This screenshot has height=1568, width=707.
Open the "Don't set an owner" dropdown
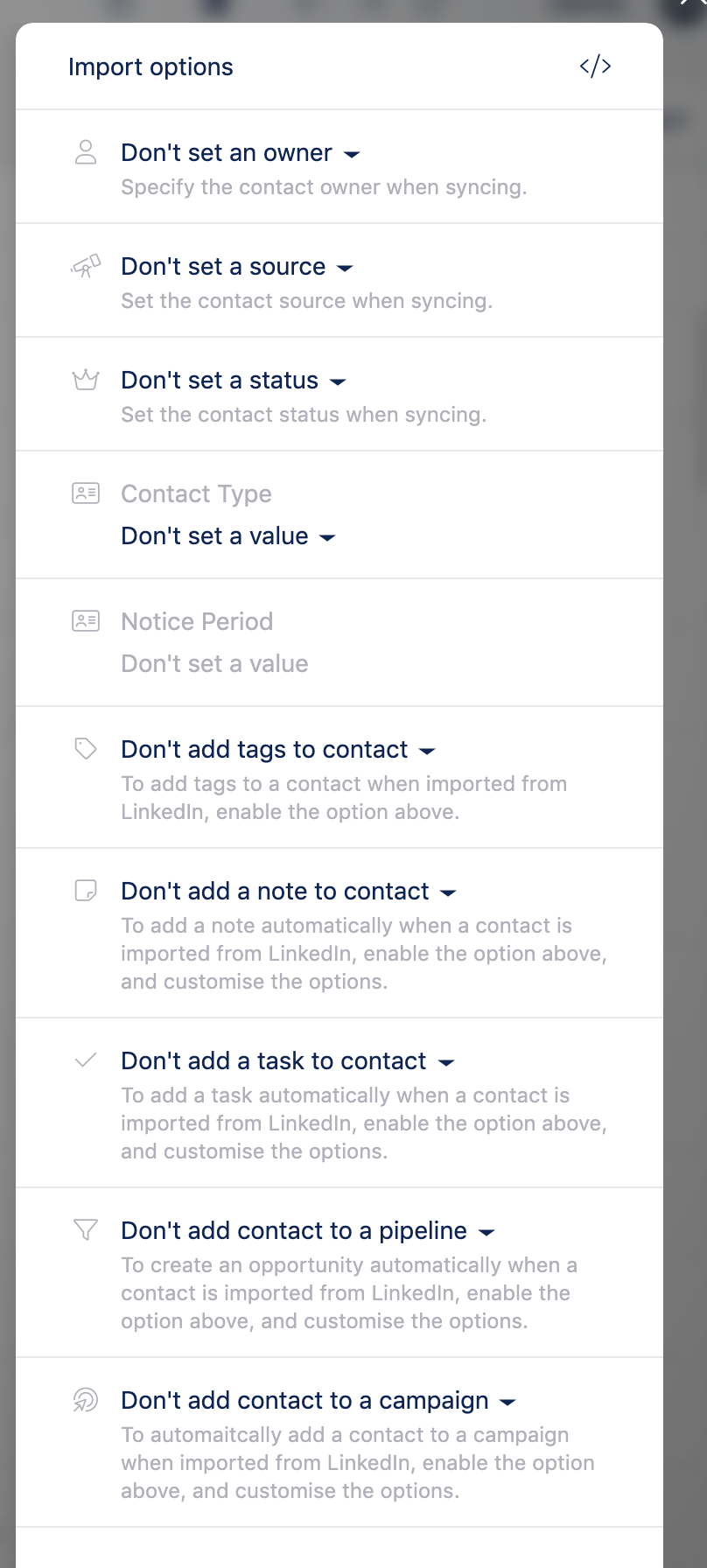tap(241, 153)
